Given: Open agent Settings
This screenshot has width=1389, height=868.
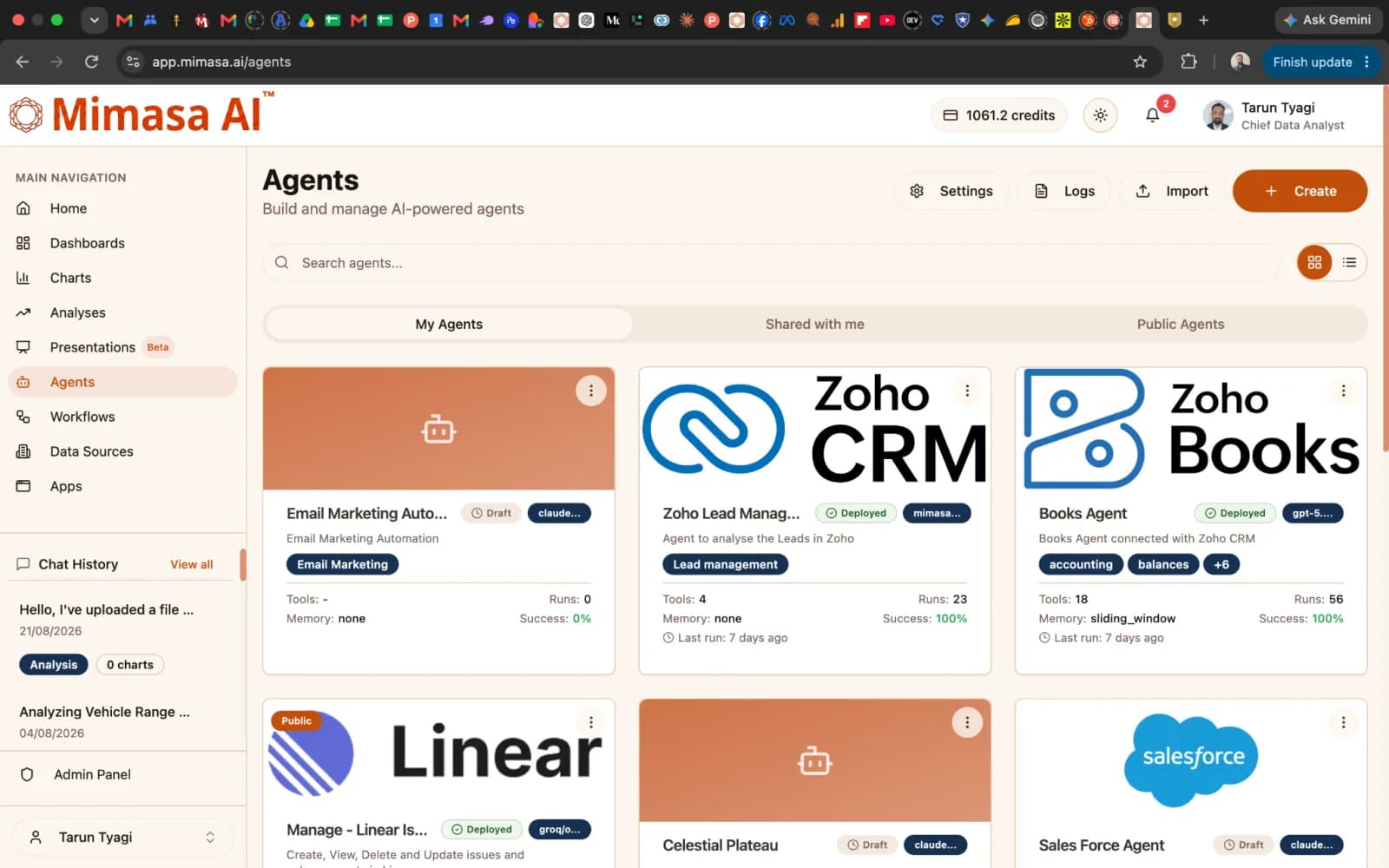Looking at the screenshot, I should tap(951, 191).
